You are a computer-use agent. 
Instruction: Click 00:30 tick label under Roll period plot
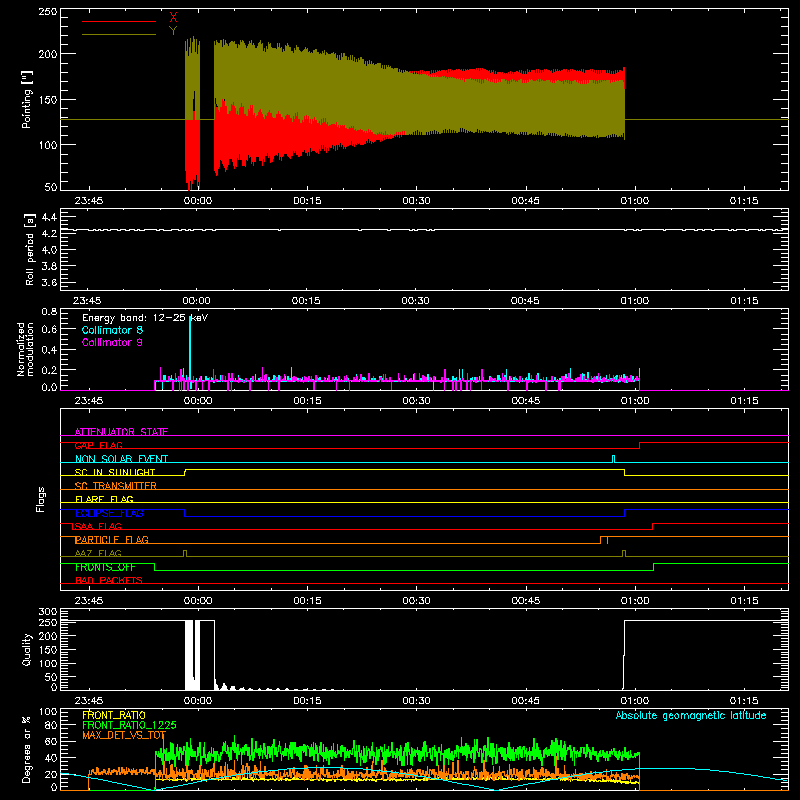point(415,301)
